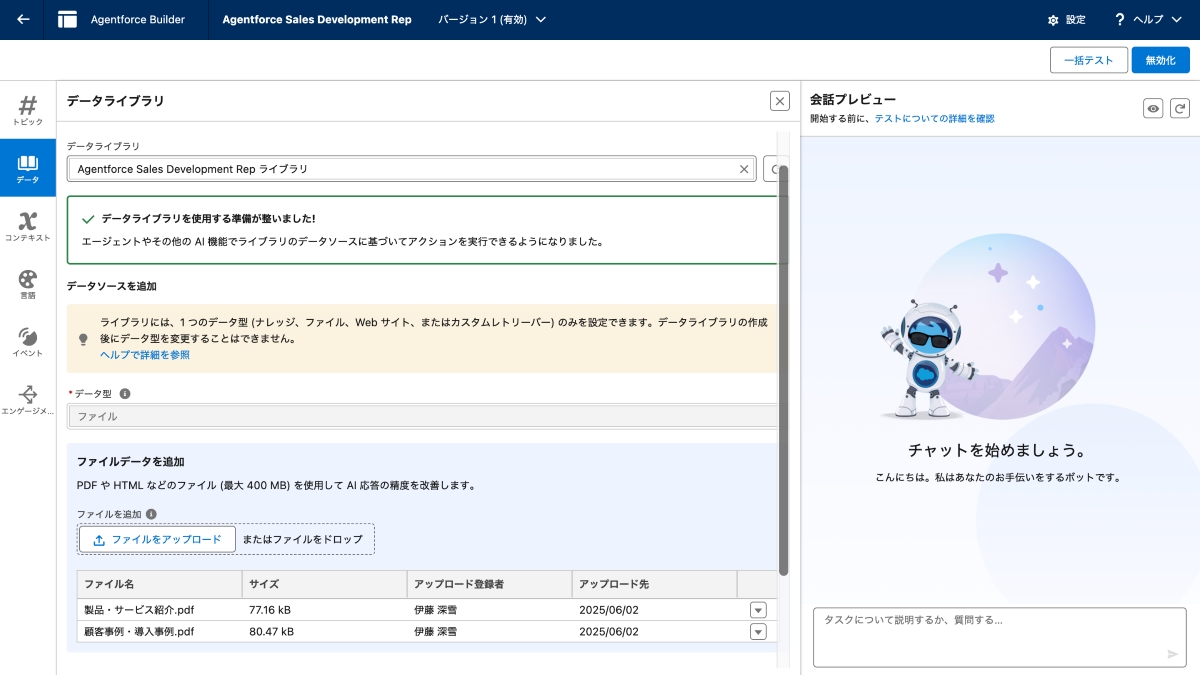This screenshot has height=675, width=1200.
Task: Open 設定 with the gear icon
Action: click(x=1066, y=20)
